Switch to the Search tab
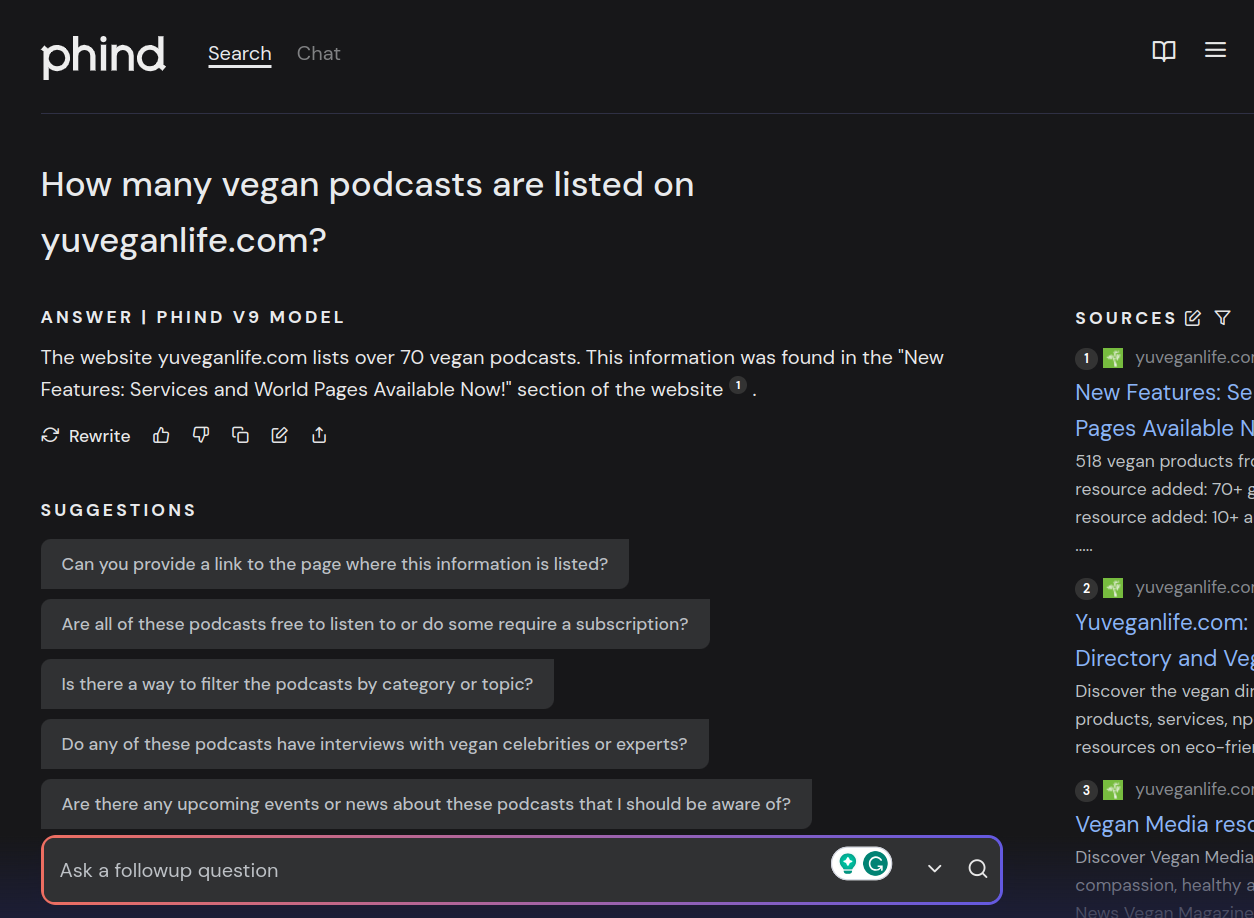 pos(240,54)
